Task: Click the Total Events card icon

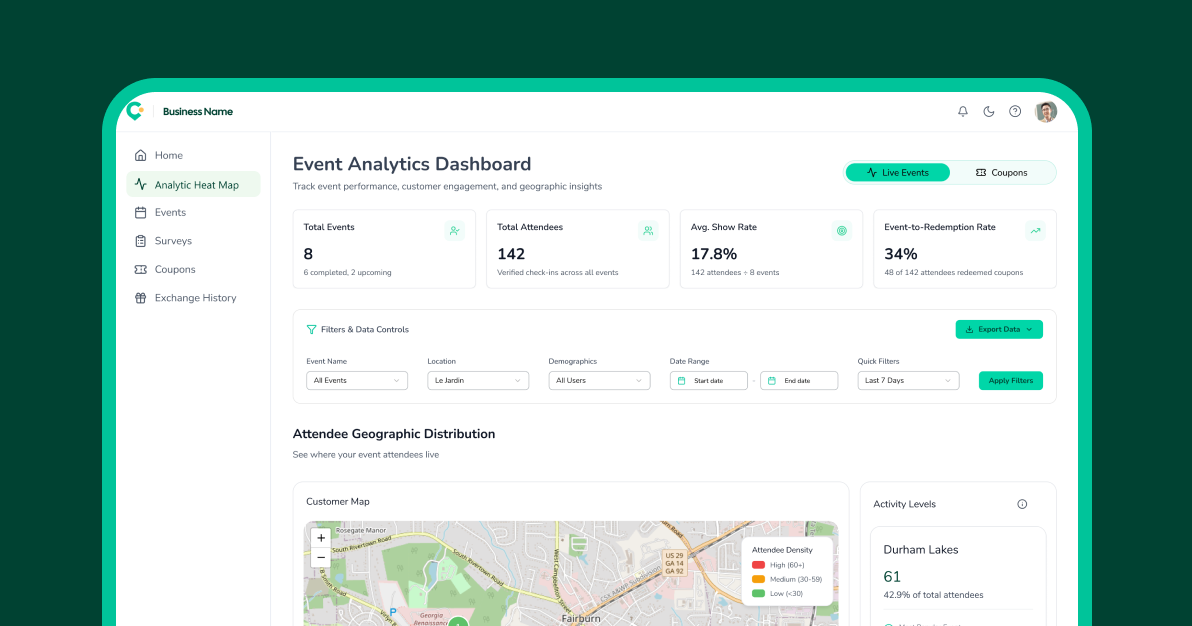Action: tap(455, 230)
